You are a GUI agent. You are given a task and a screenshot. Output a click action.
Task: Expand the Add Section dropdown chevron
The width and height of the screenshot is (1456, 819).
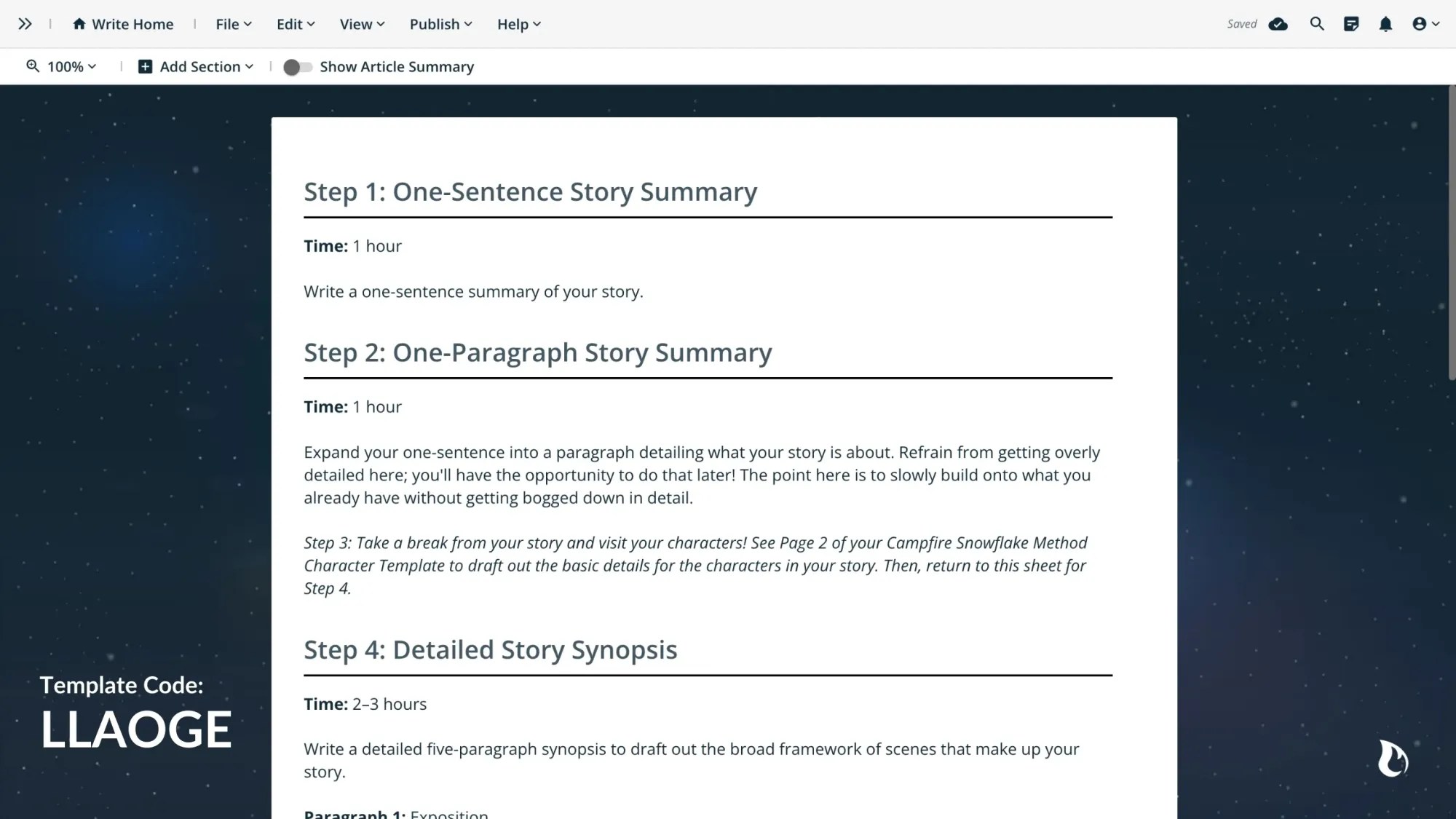(250, 66)
